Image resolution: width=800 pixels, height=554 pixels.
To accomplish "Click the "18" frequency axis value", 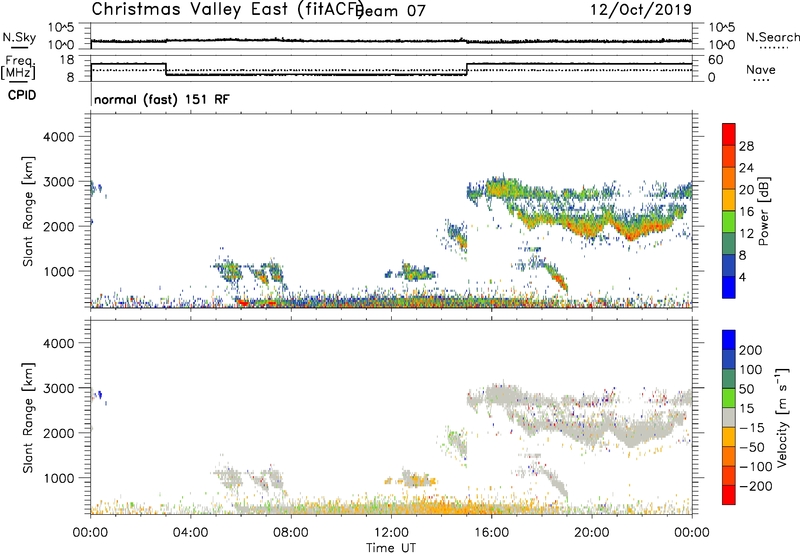I will 66,60.
